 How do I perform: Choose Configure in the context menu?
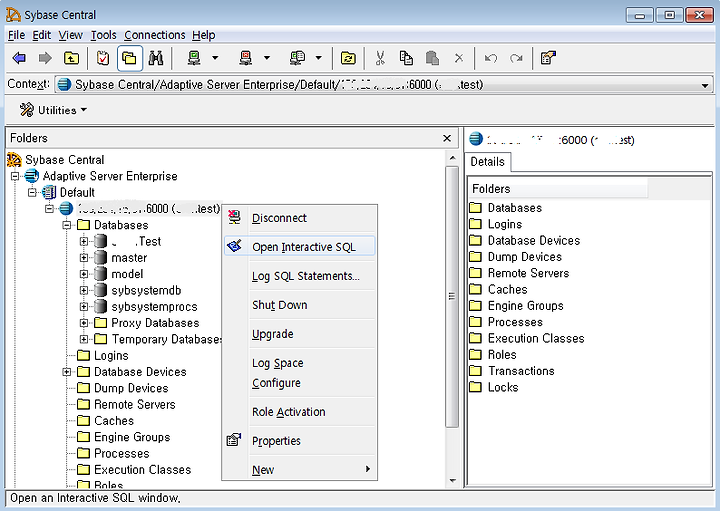[x=299, y=383]
